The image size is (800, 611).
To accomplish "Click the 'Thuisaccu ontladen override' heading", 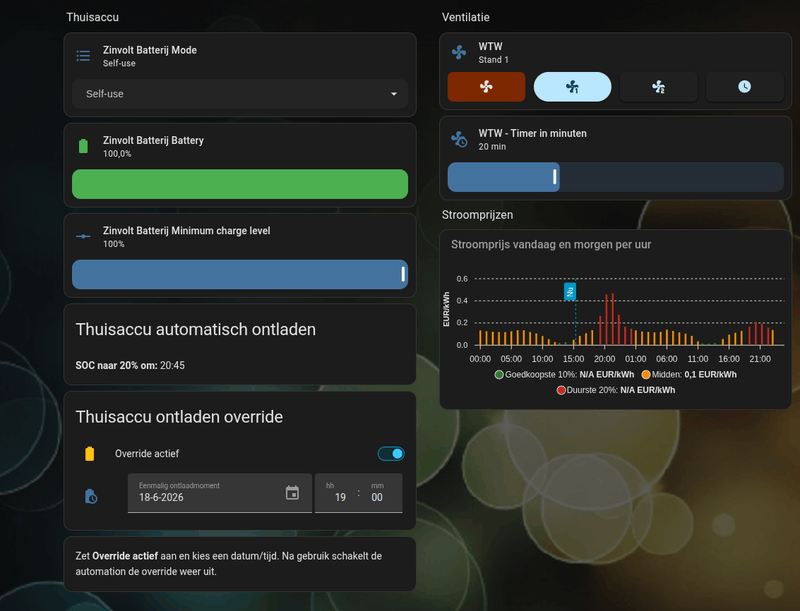I will point(179,417).
